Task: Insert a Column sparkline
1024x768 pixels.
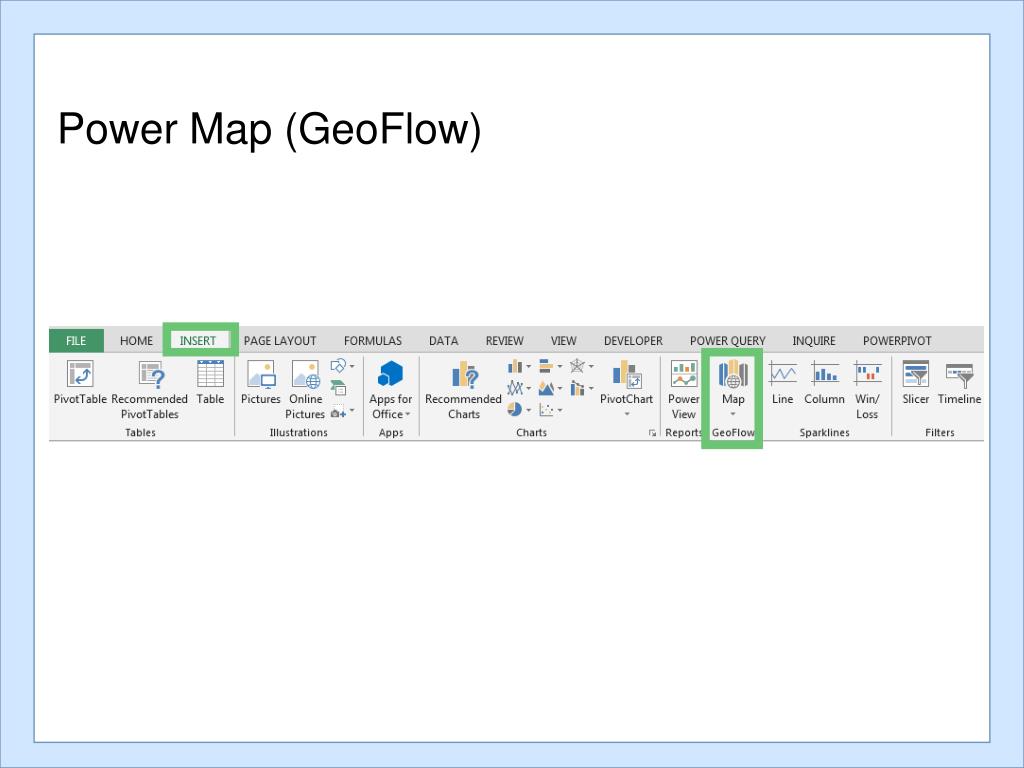Action: [825, 384]
